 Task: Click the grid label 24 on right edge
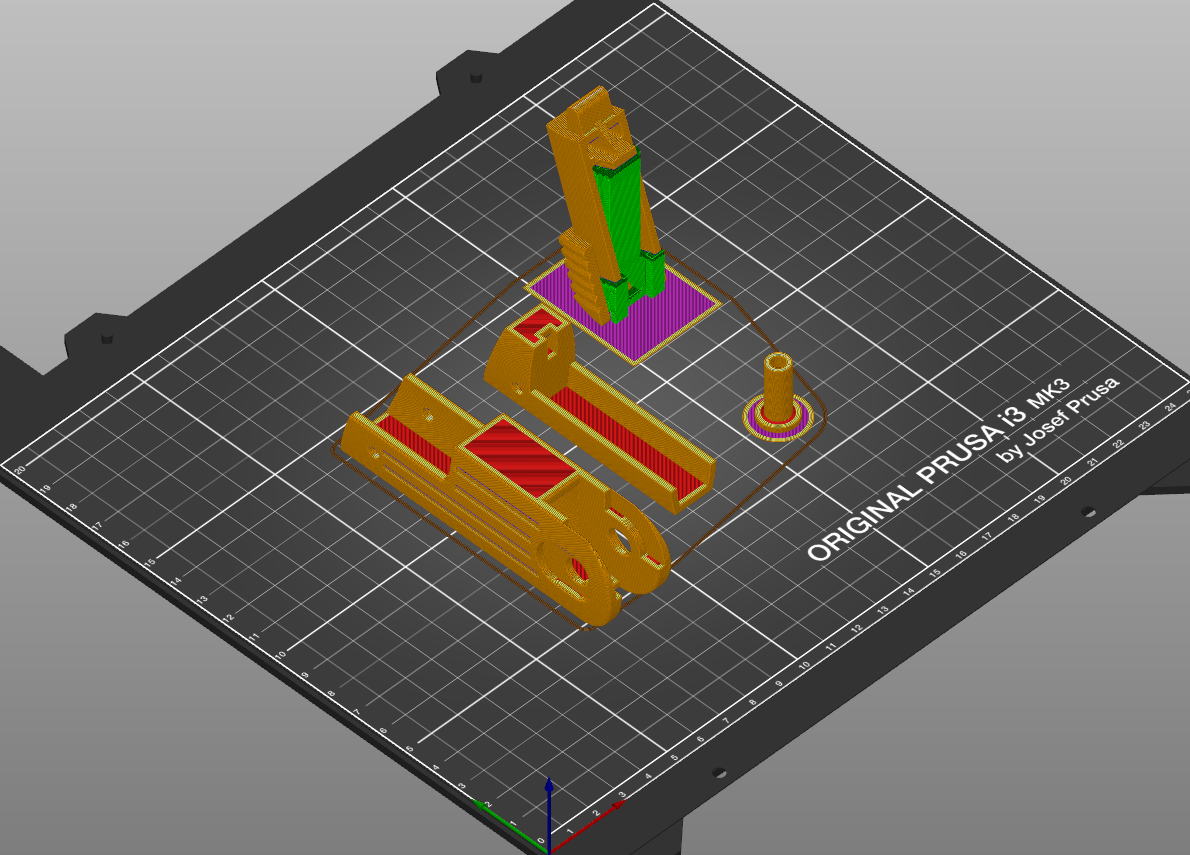[x=1170, y=408]
